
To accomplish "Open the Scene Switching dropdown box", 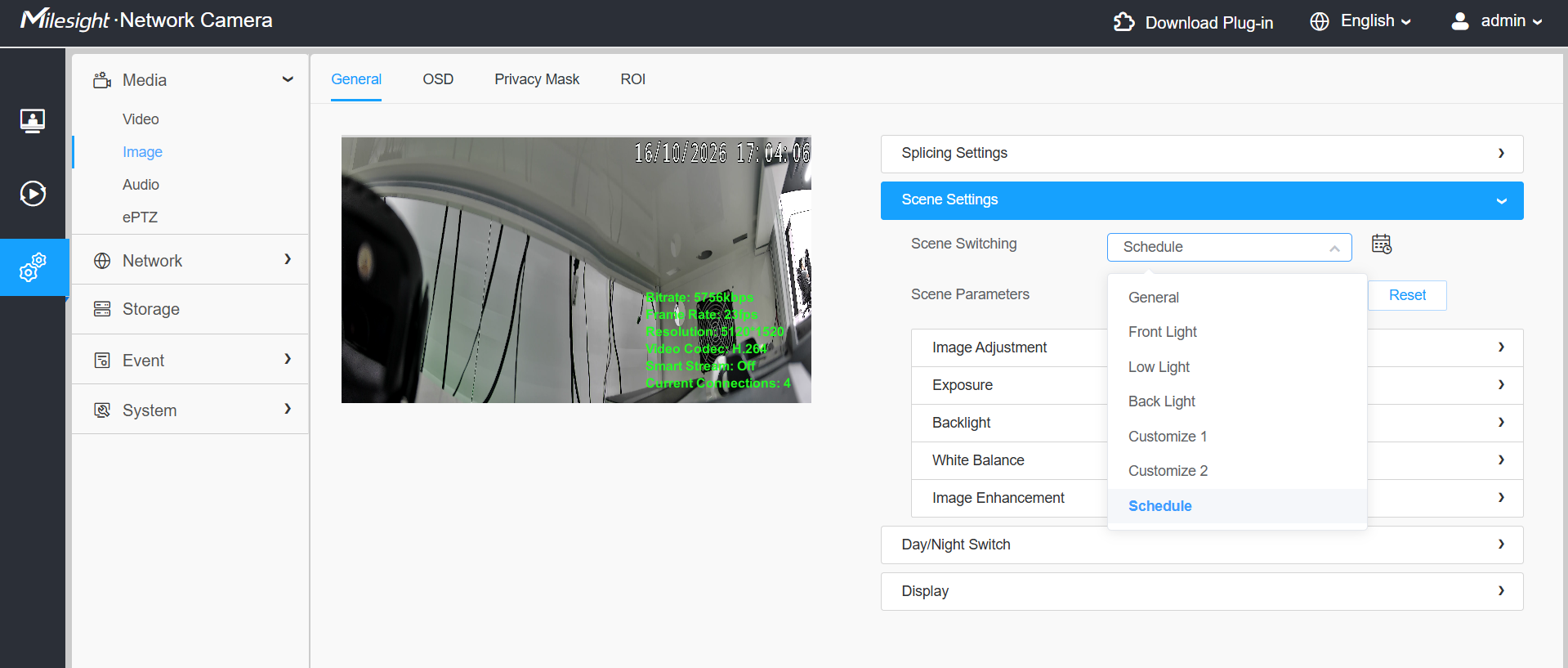I will 1229,247.
